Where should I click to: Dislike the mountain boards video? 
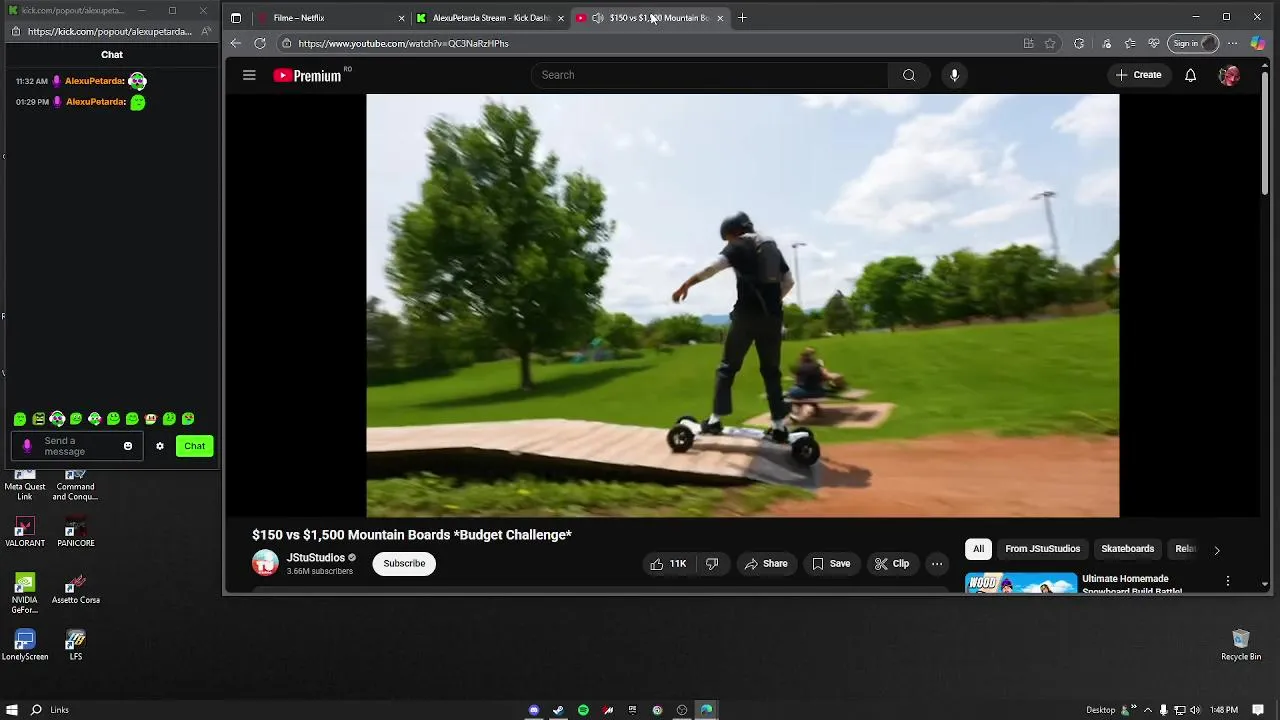click(712, 564)
